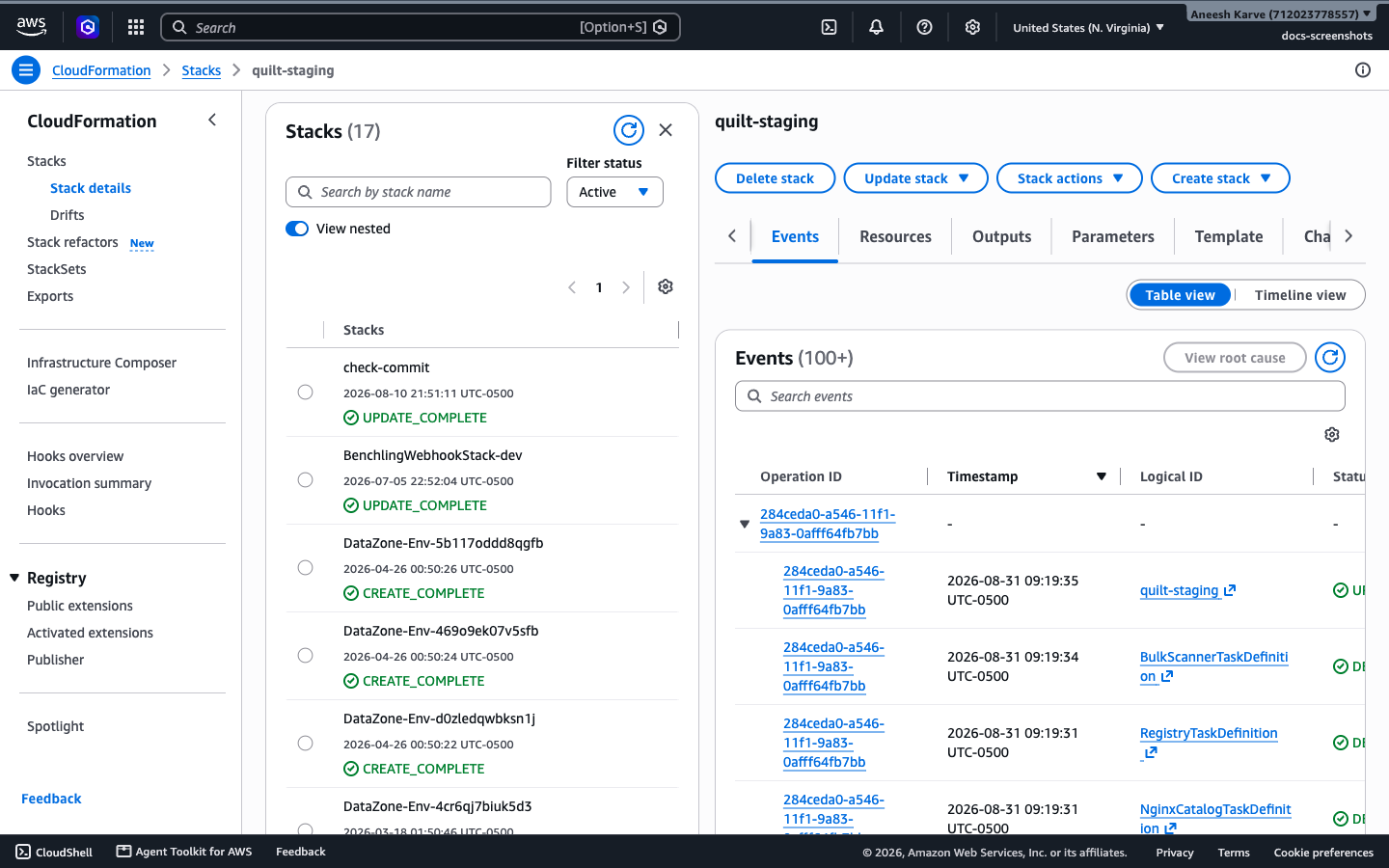Collapse the CloudFormation side navigation arrow
The height and width of the screenshot is (868, 1389).
click(212, 120)
